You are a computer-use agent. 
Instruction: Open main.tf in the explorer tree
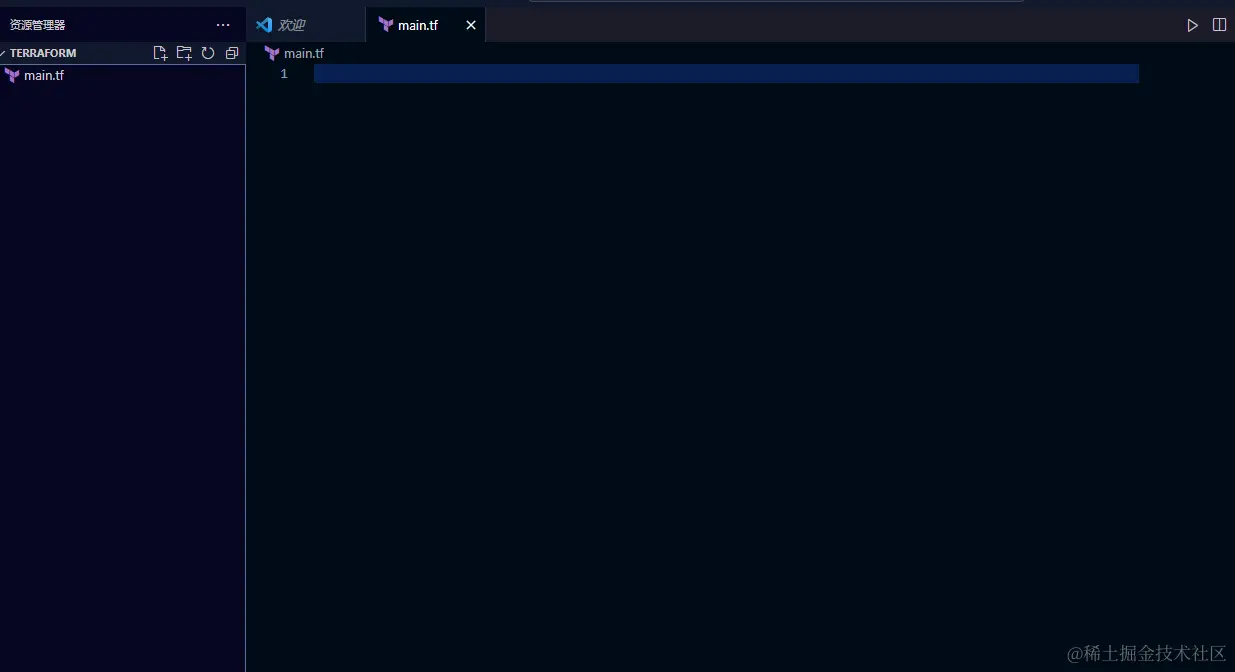point(122,75)
